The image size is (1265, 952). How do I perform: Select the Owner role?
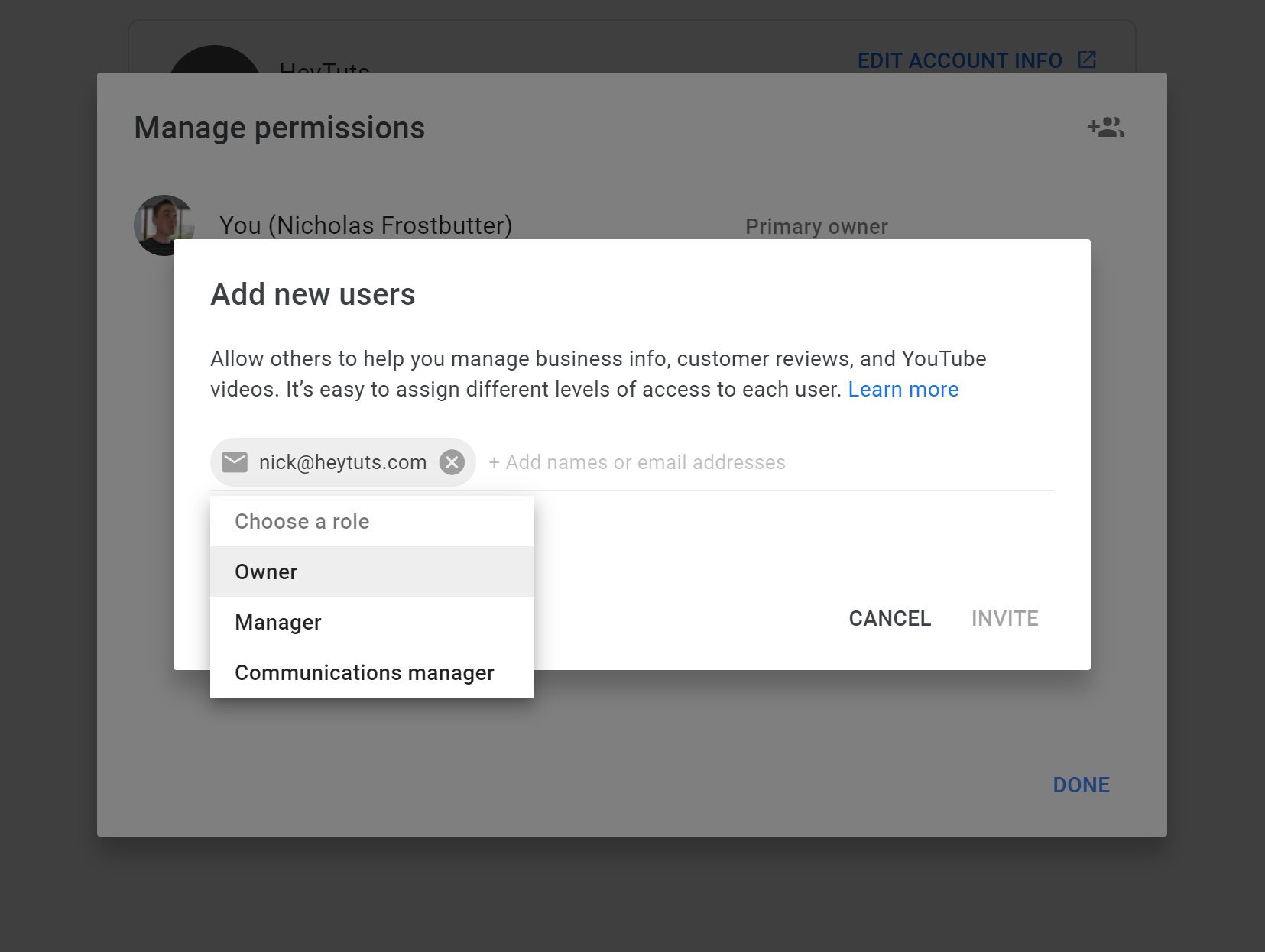tap(265, 571)
